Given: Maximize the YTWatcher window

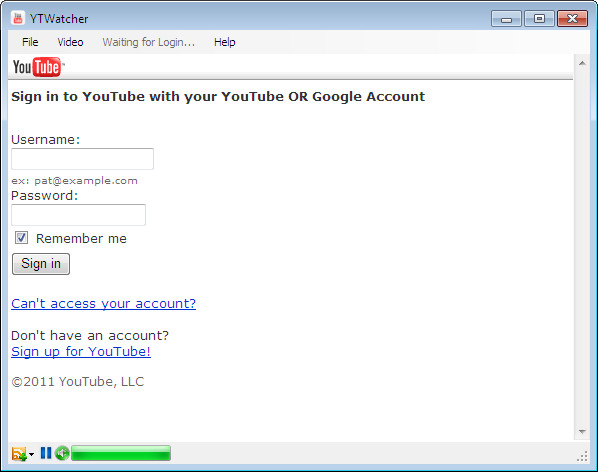Looking at the screenshot, I should point(539,19).
